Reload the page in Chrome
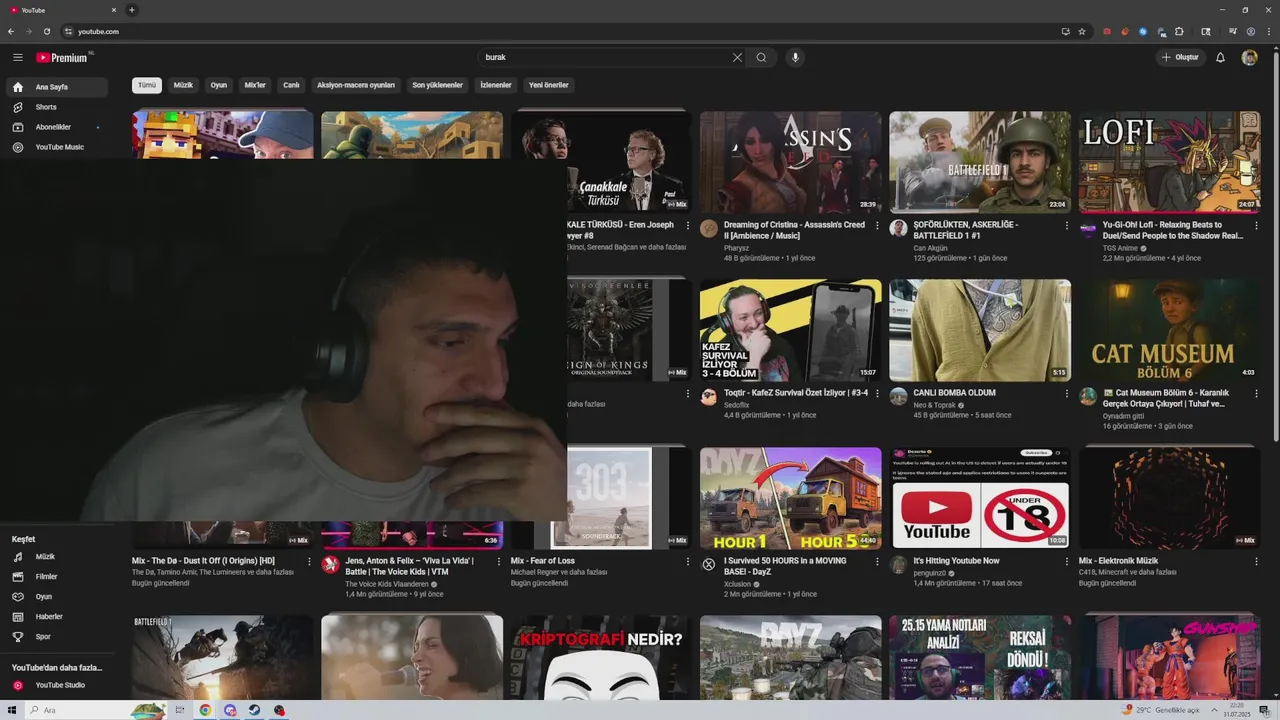 (x=46, y=31)
